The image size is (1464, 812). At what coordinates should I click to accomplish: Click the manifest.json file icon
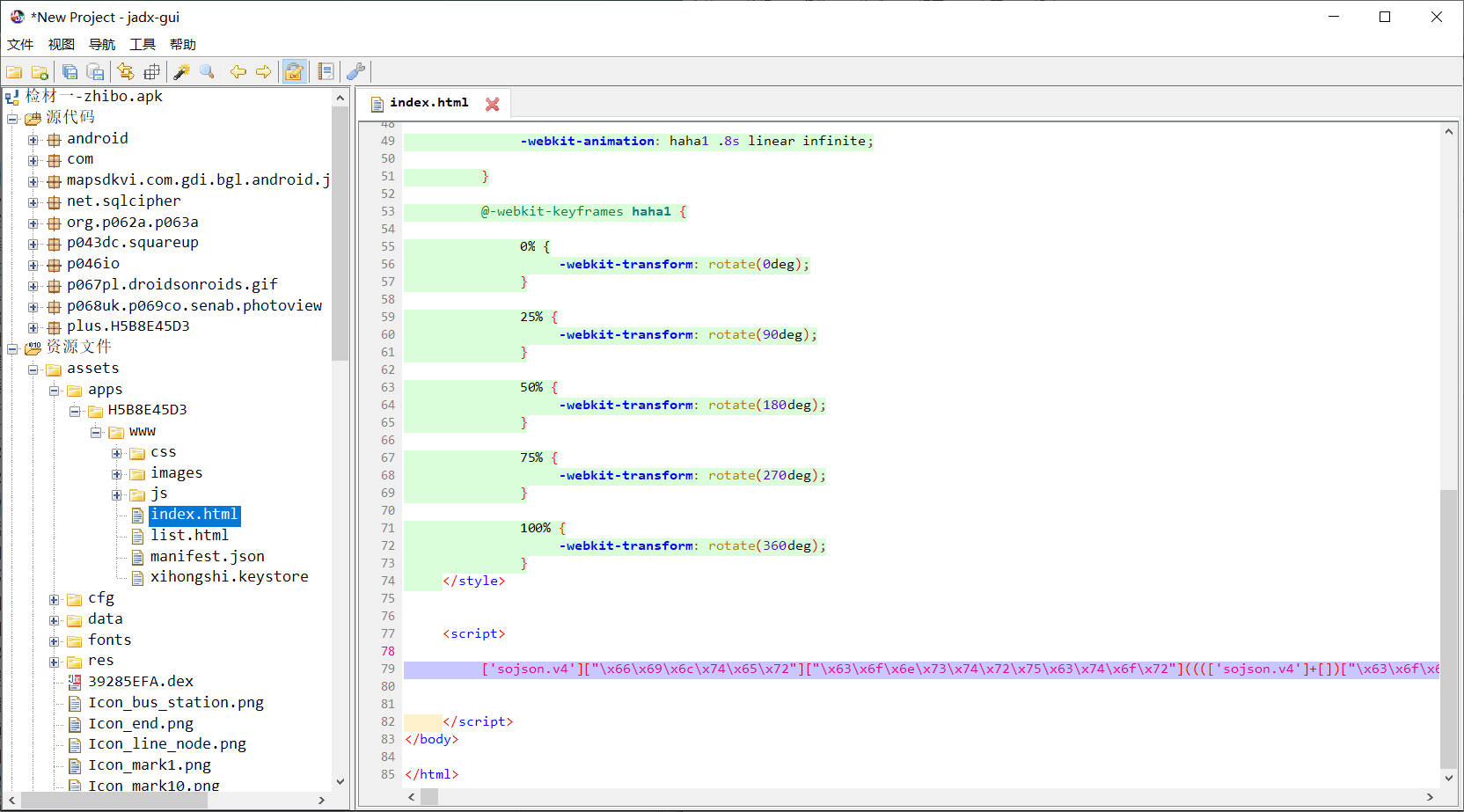[137, 557]
